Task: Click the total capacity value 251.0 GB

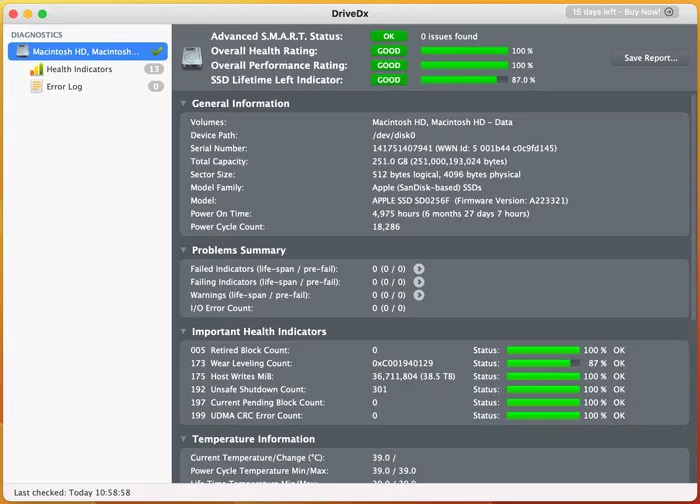Action: click(390, 162)
